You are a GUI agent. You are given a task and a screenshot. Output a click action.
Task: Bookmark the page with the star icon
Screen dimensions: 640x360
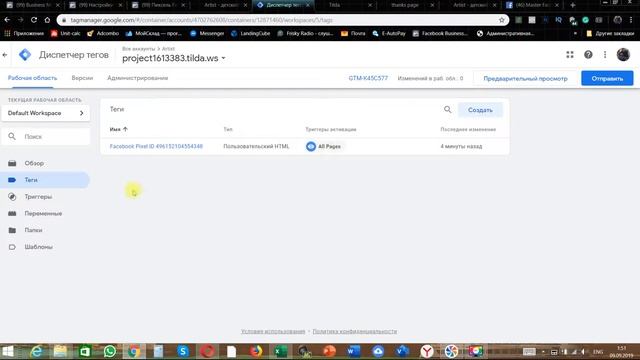coord(502,20)
